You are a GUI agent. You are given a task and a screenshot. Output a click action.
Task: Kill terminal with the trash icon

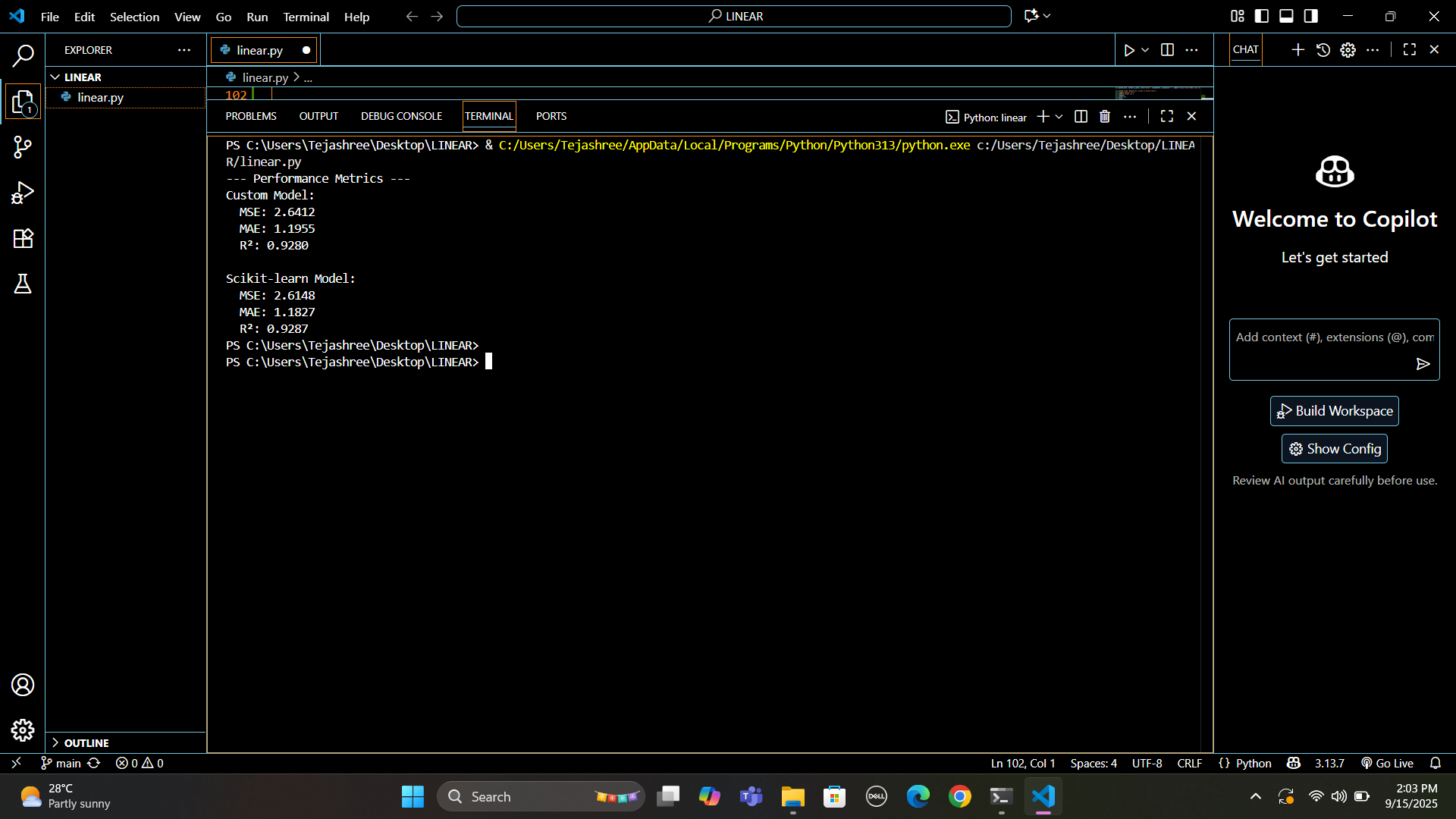(1105, 116)
